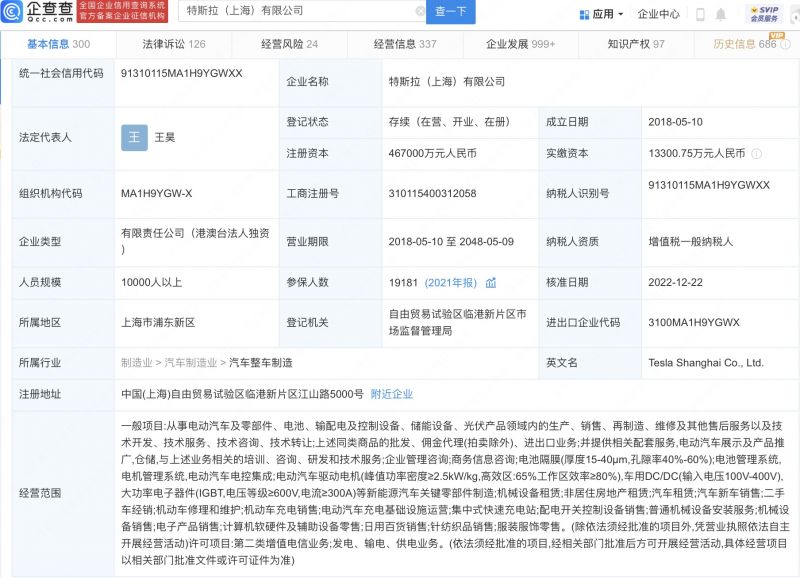Click the 进出口企业代码 value 3100MA1H9YGWX

tap(694, 322)
